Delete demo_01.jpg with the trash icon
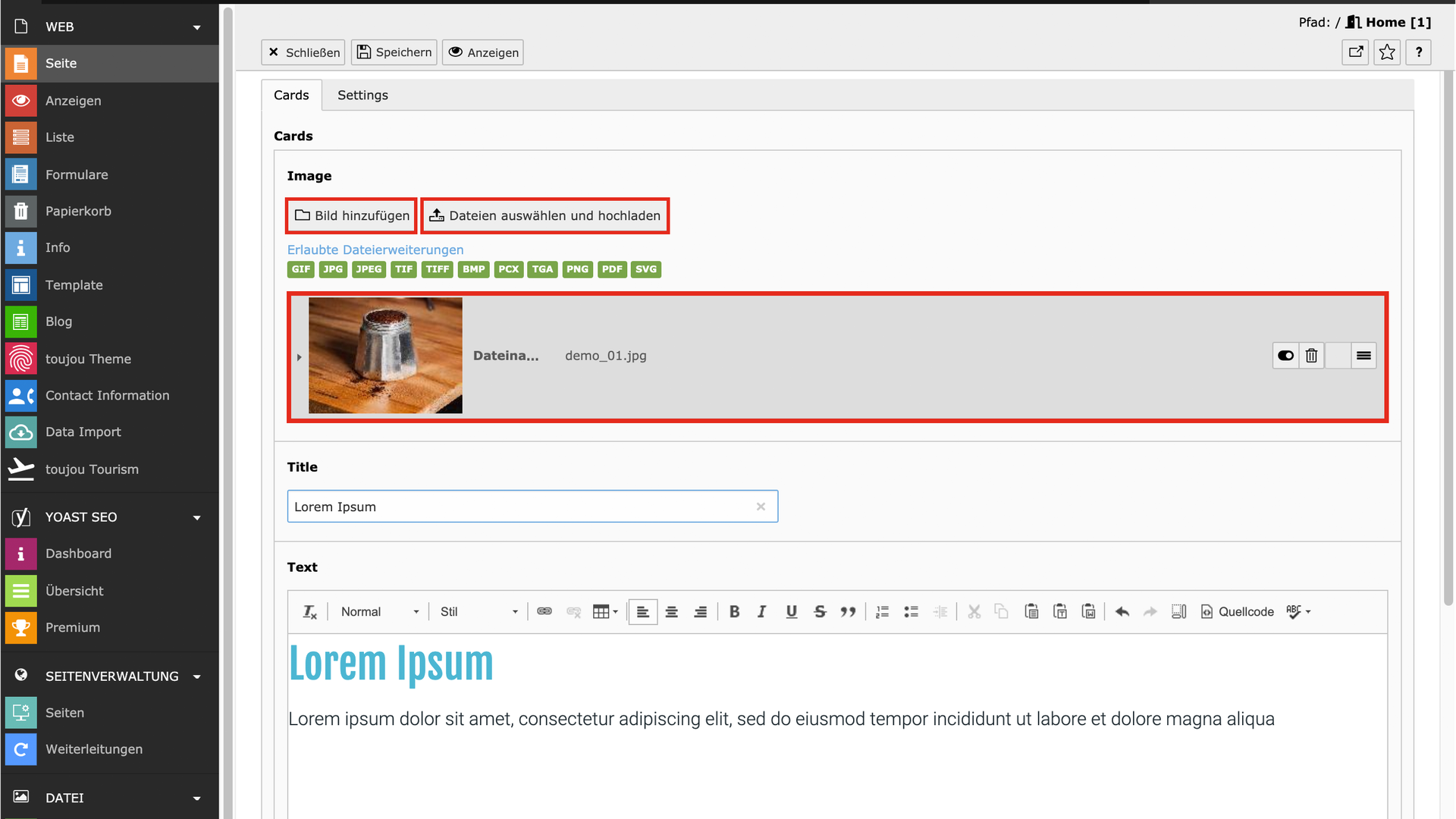The height and width of the screenshot is (819, 1456). point(1311,356)
